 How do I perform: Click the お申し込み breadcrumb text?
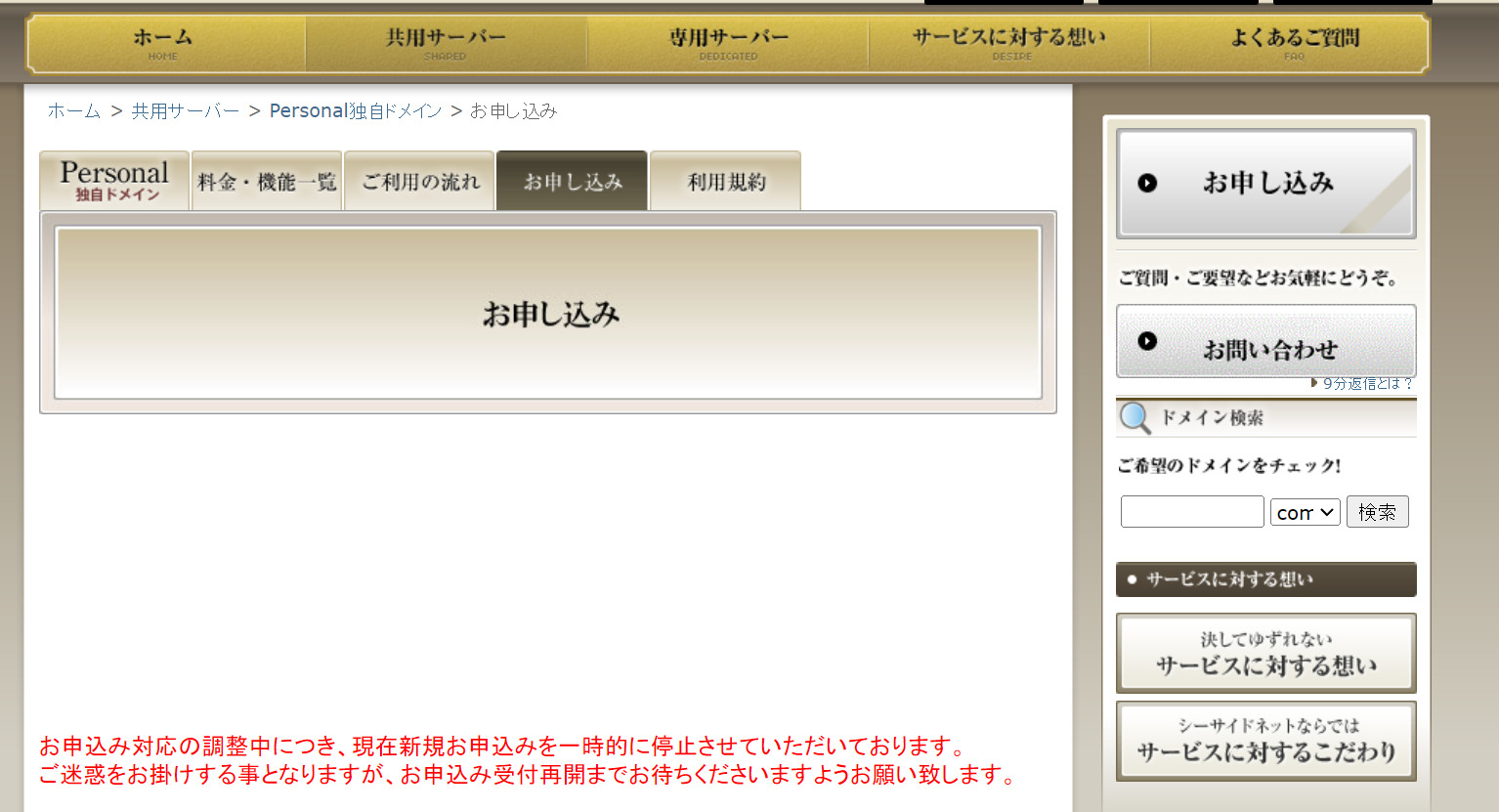tap(514, 111)
